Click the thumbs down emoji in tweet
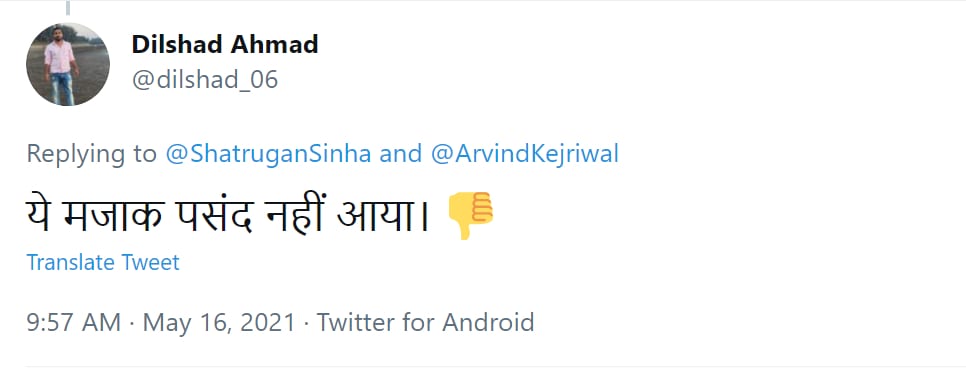 point(469,215)
